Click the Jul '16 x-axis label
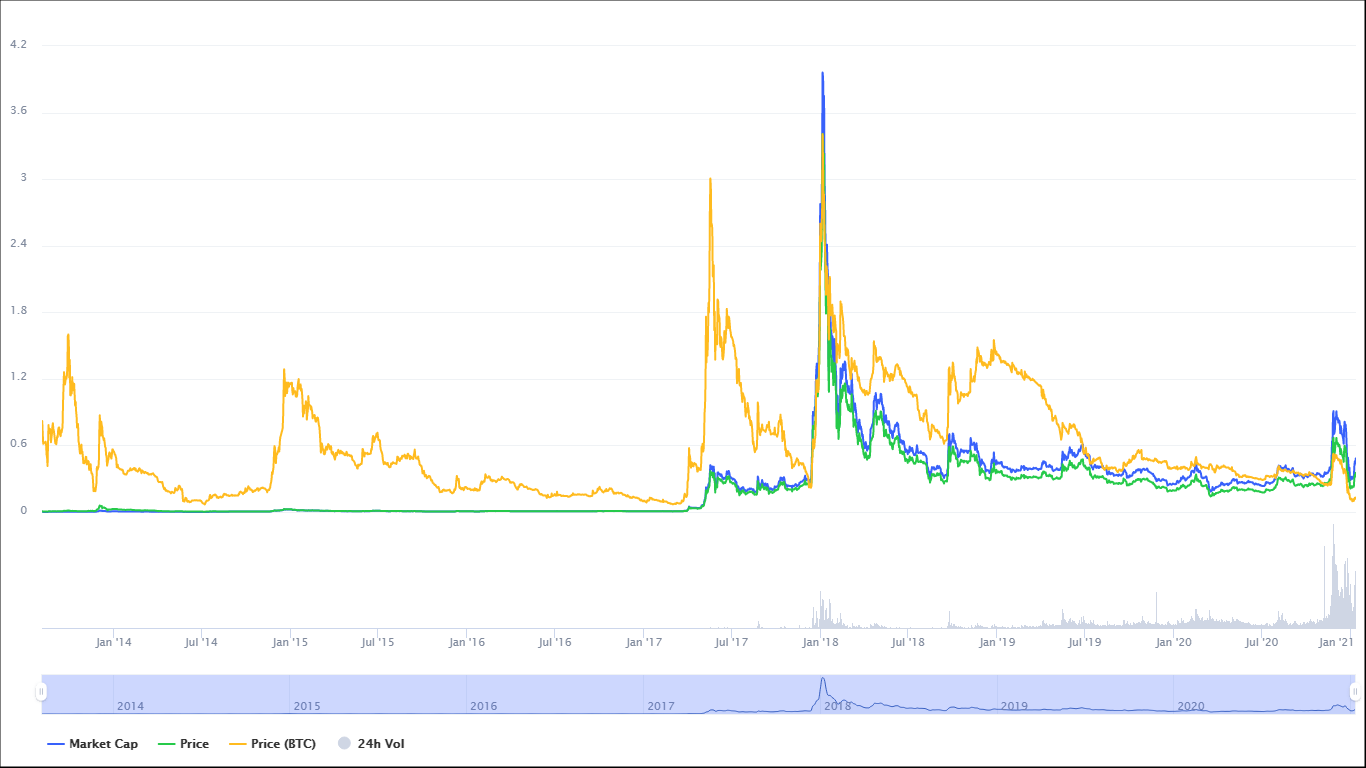Screen dimensions: 1366x768 [x=555, y=642]
